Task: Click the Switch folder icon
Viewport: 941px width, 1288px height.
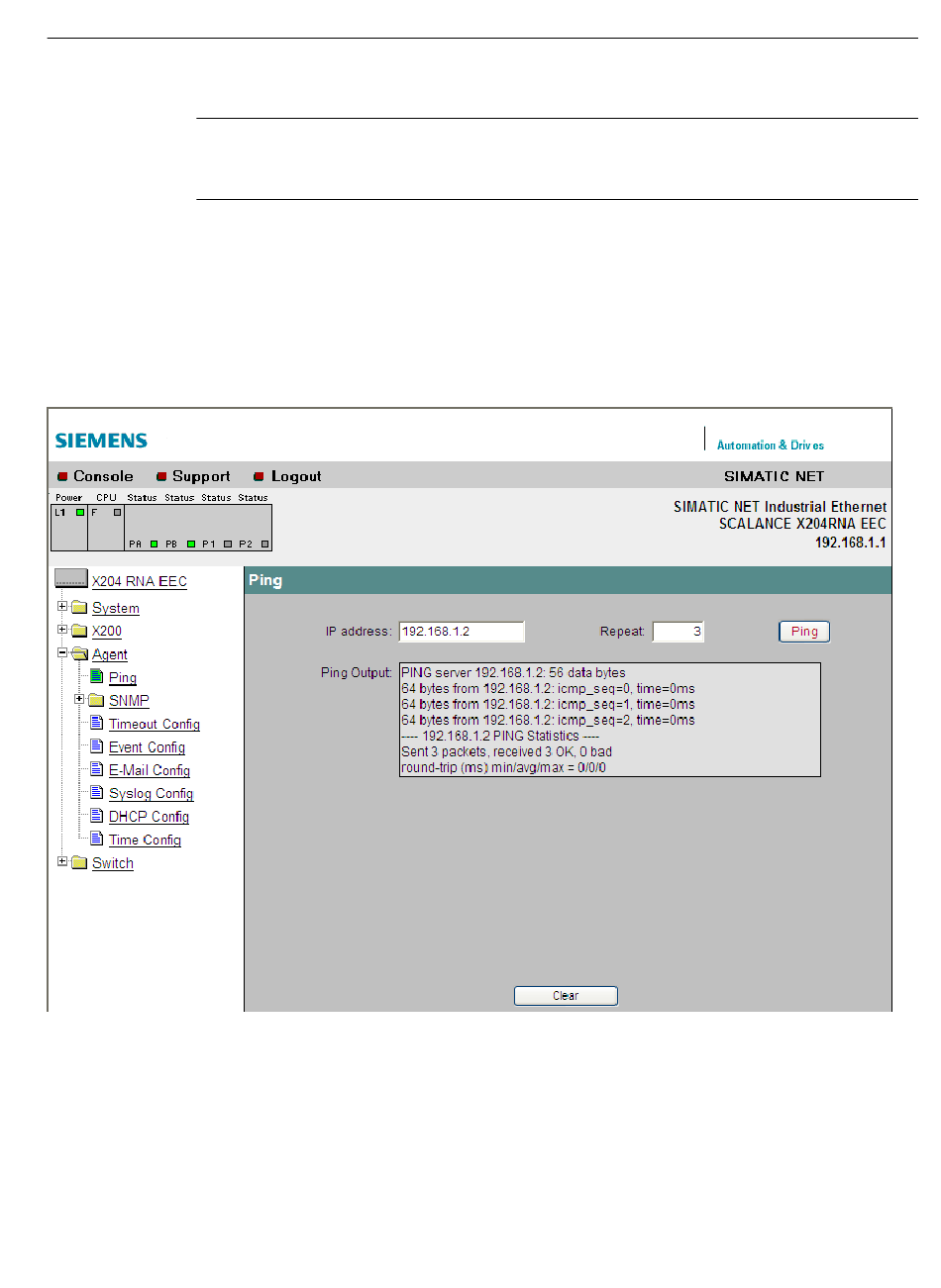Action: (x=79, y=862)
